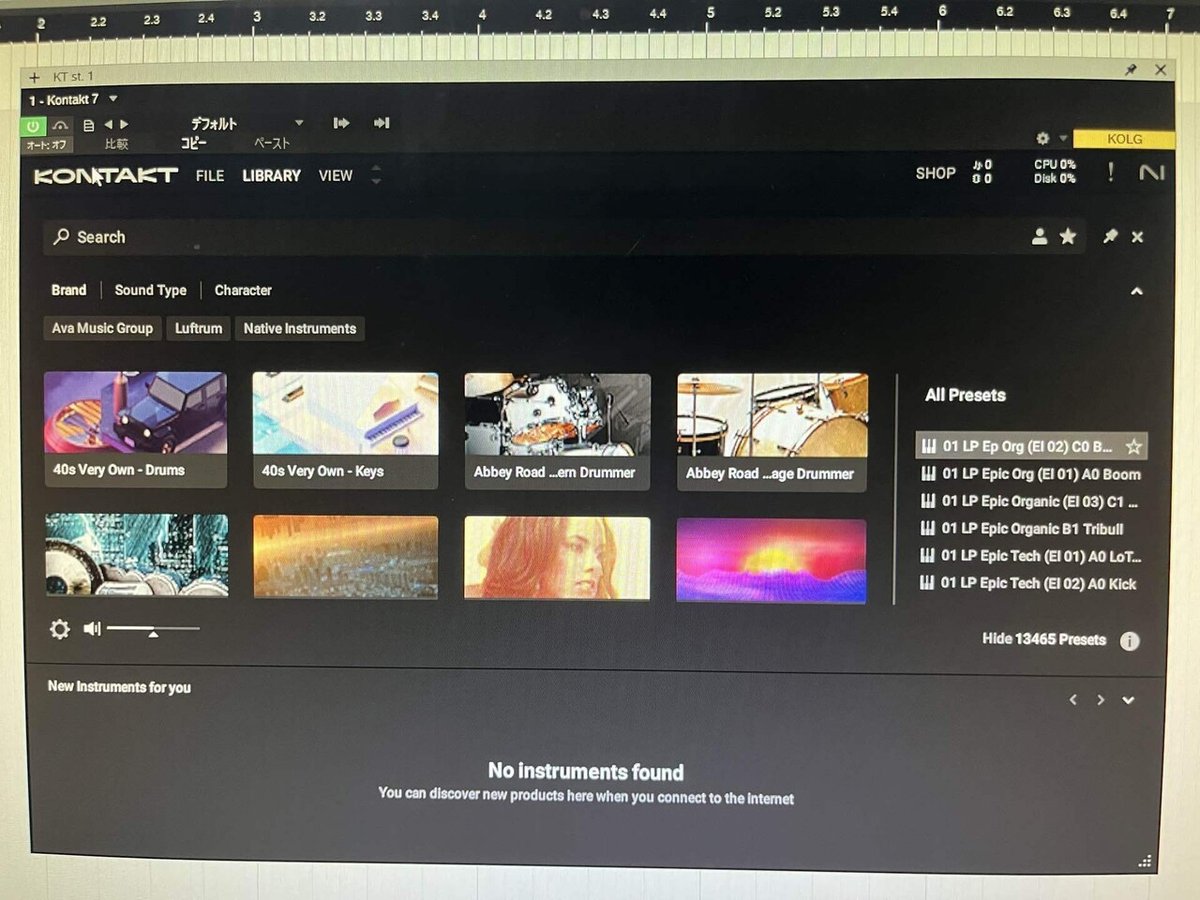Open 40s Very Own - Drums library

(x=135, y=430)
